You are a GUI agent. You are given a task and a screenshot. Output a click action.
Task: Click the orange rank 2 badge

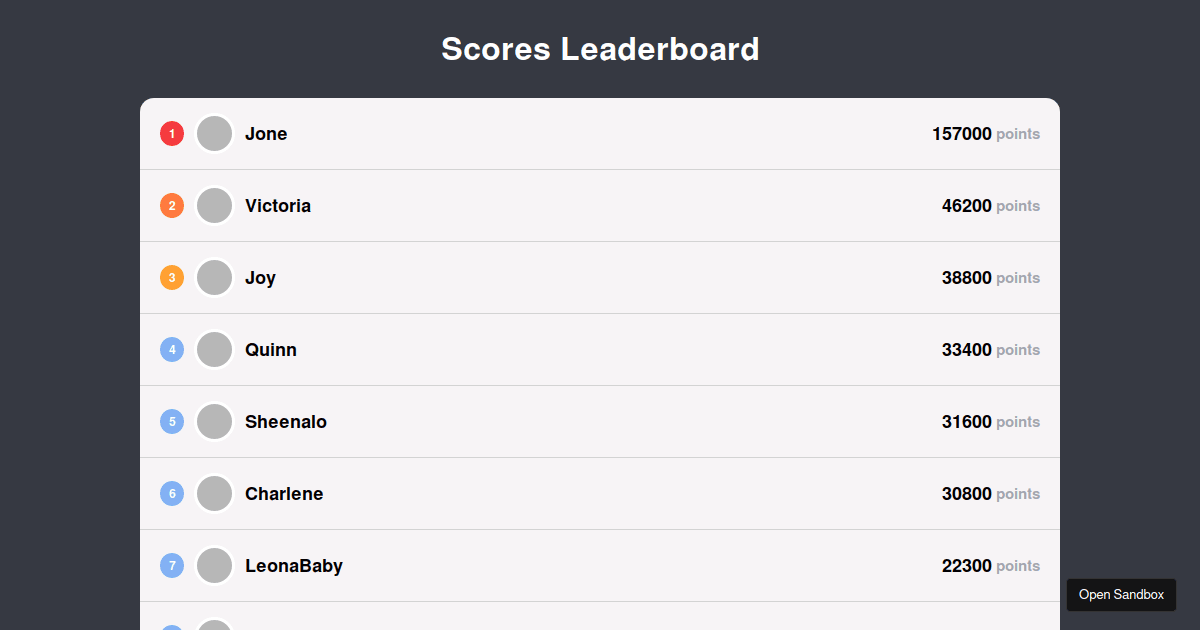pos(171,205)
